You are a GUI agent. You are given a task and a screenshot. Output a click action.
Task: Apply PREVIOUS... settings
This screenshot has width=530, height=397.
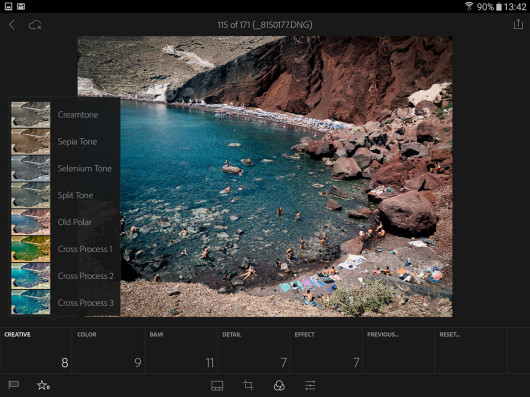398,350
